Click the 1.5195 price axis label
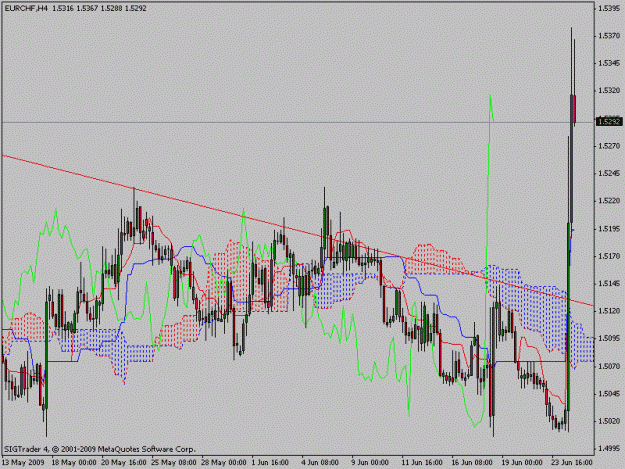The height and width of the screenshot is (469, 625). (609, 229)
